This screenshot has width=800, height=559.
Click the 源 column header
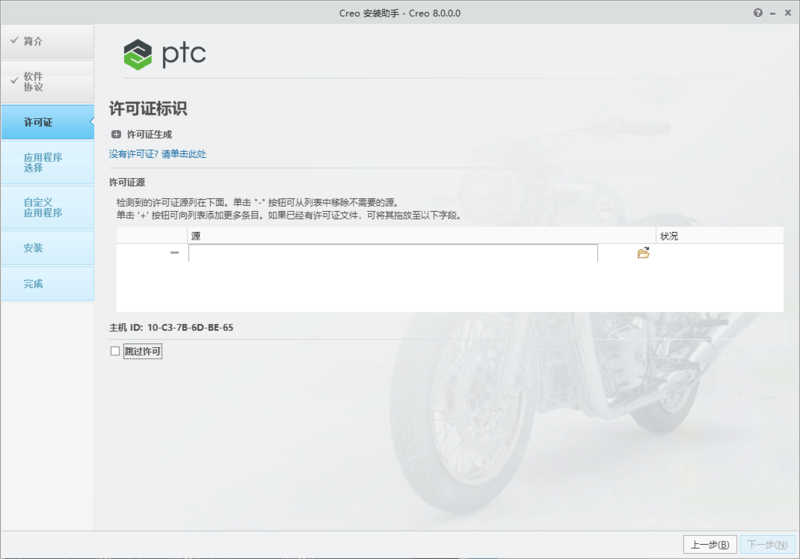(421, 236)
